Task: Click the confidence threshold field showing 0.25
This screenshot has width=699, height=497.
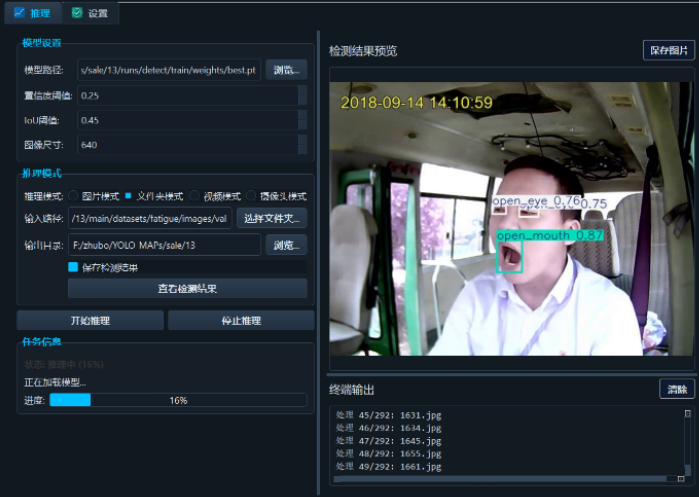Action: 188,95
